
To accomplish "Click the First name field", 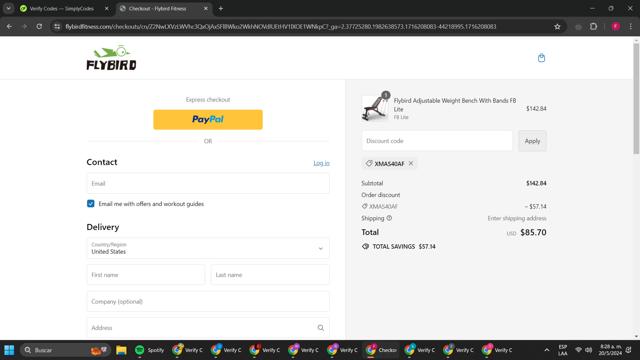I will click(x=146, y=275).
